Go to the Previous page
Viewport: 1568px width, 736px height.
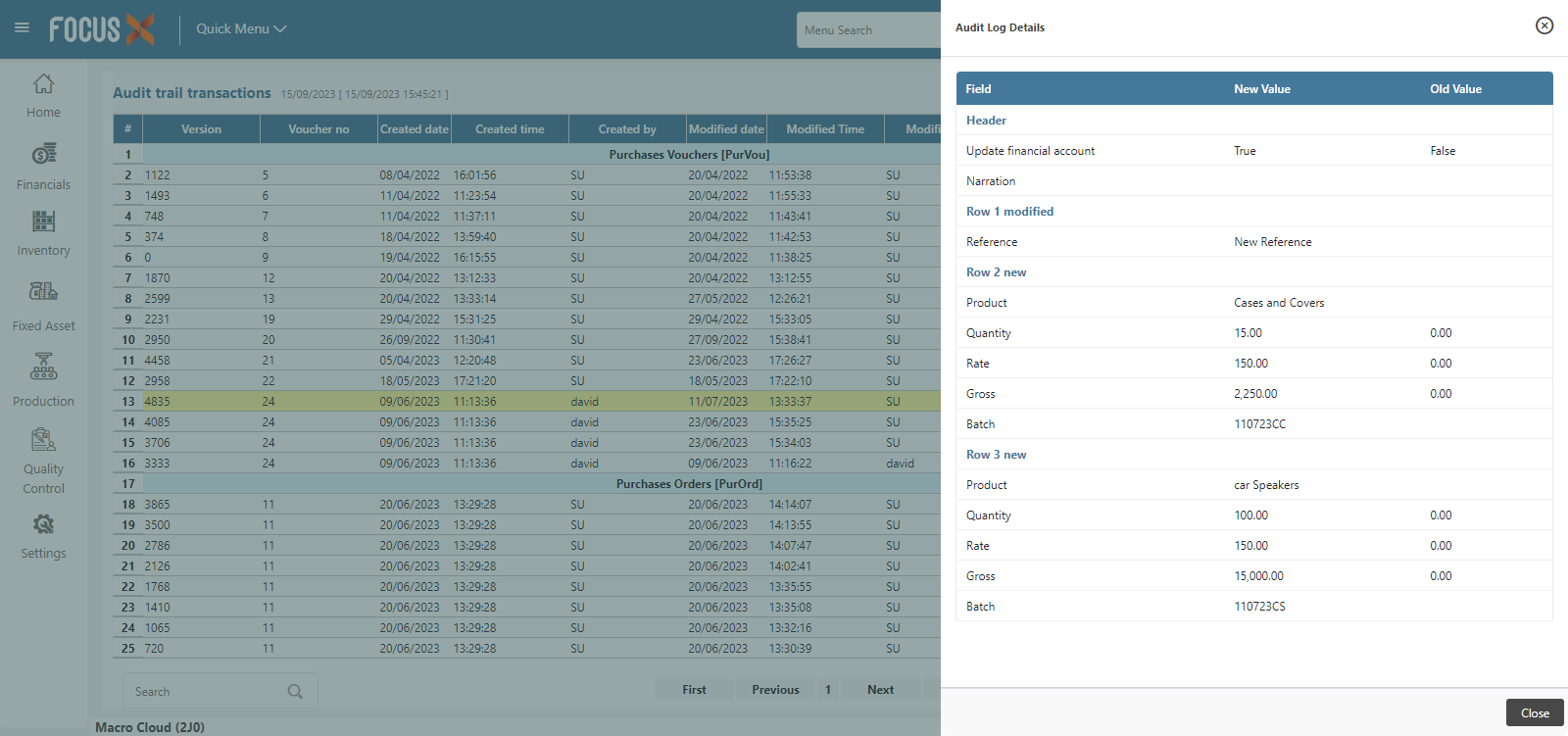[775, 690]
